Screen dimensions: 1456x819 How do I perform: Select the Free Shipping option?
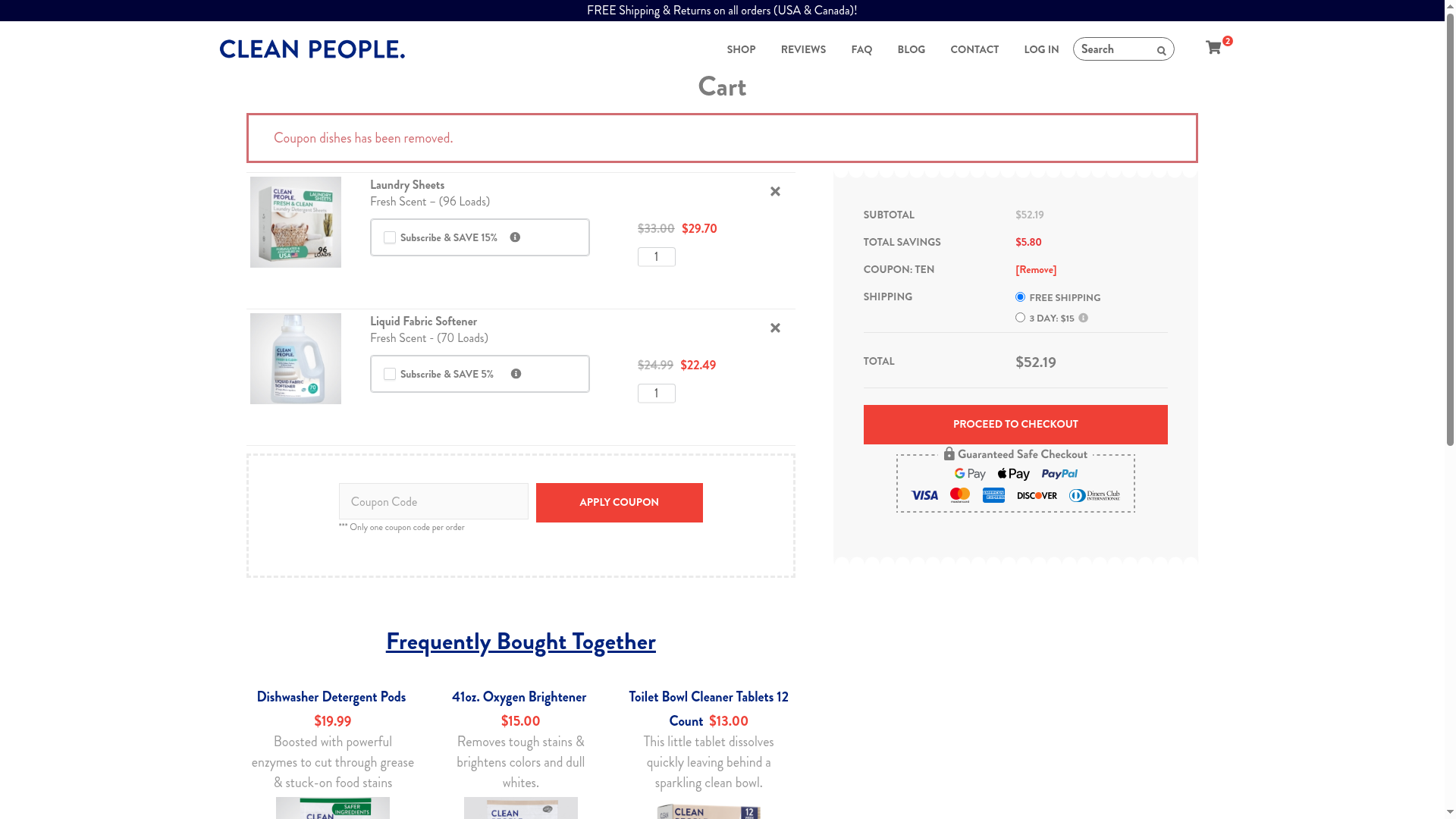(1020, 297)
